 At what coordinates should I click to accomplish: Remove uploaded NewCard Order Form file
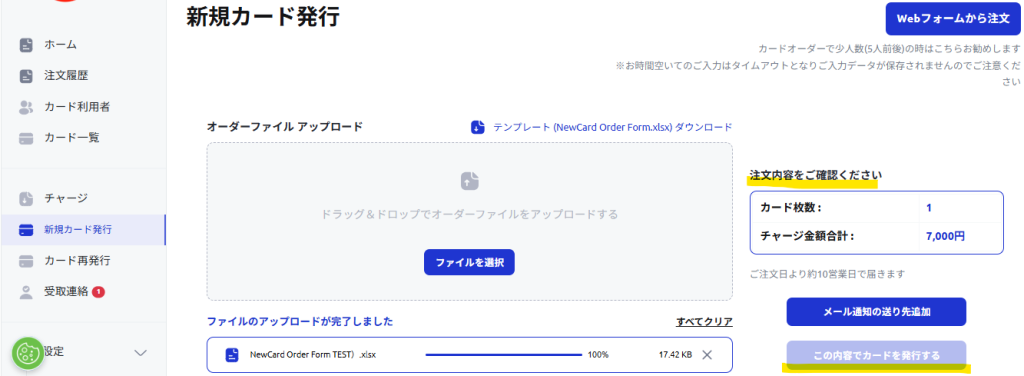707,355
